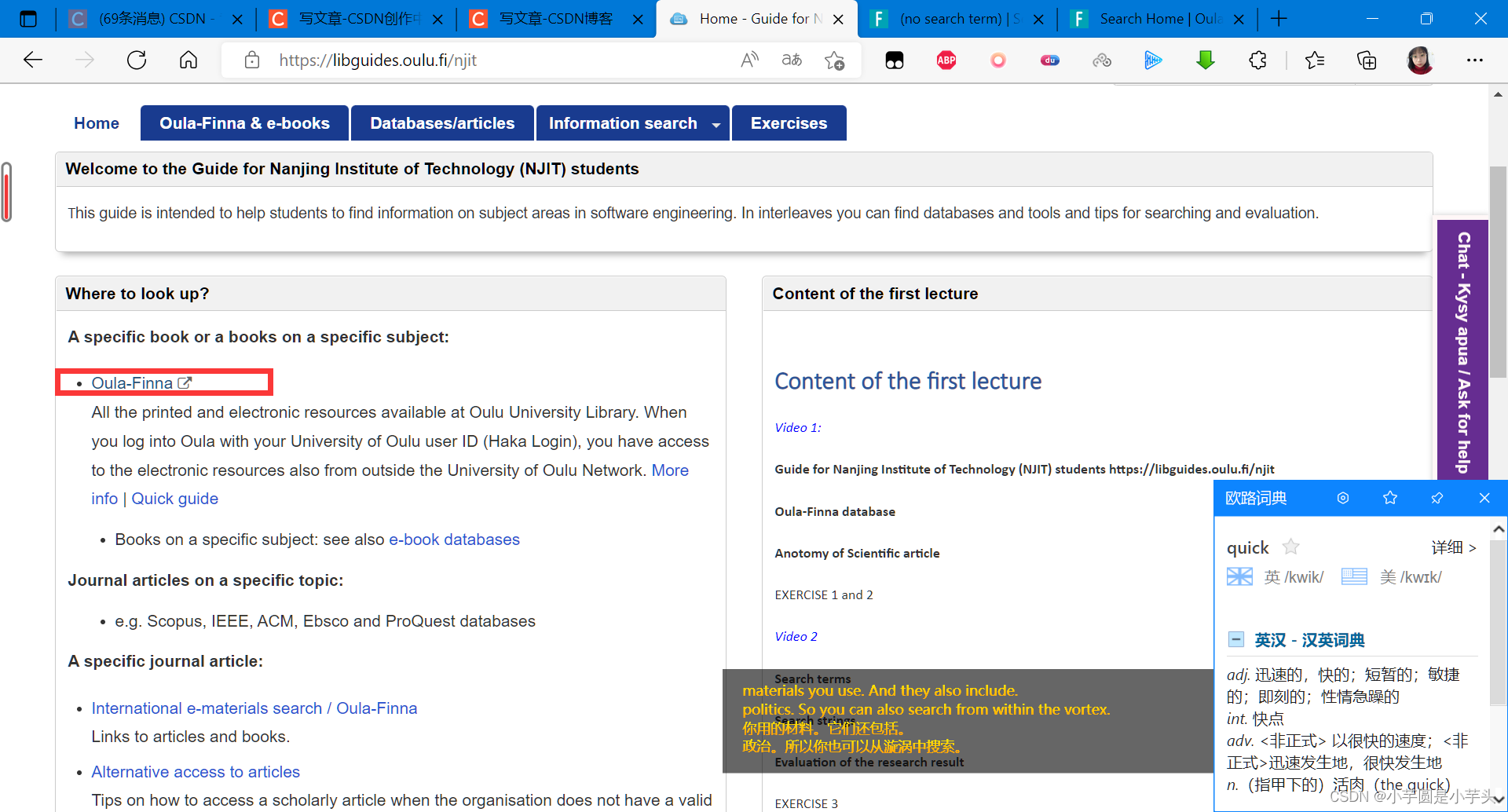Open the e-book databases link
This screenshot has height=812, width=1508.
pyautogui.click(x=454, y=540)
